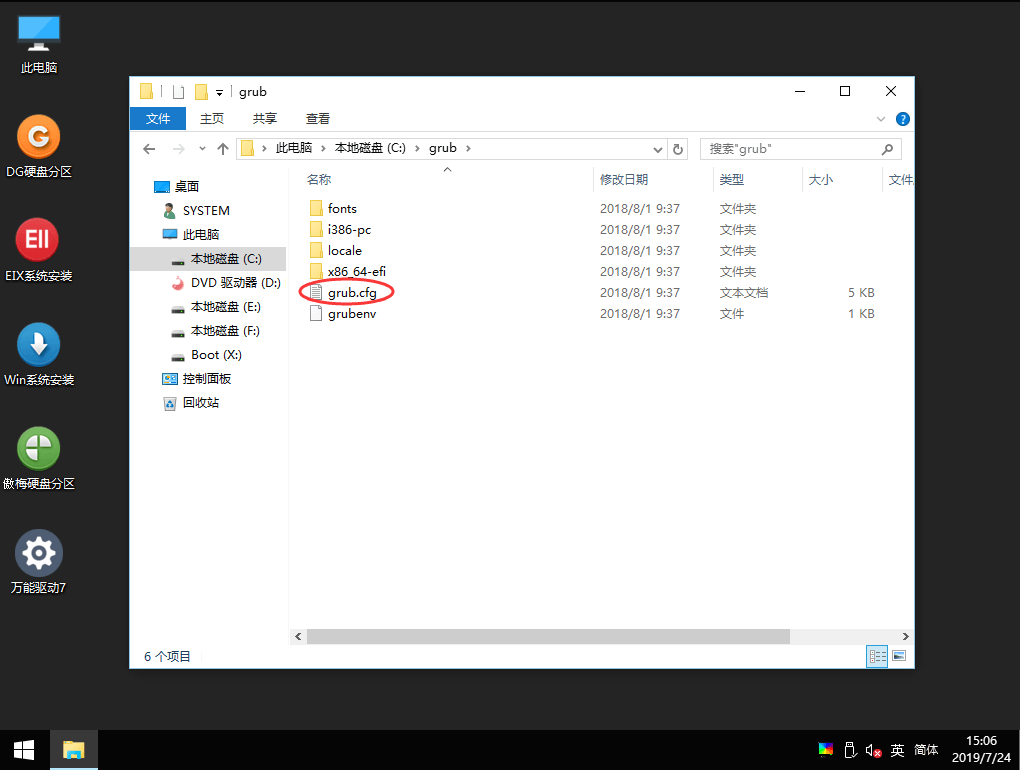The image size is (1020, 770).
Task: Switch to large thumbnails view layout
Action: (899, 656)
